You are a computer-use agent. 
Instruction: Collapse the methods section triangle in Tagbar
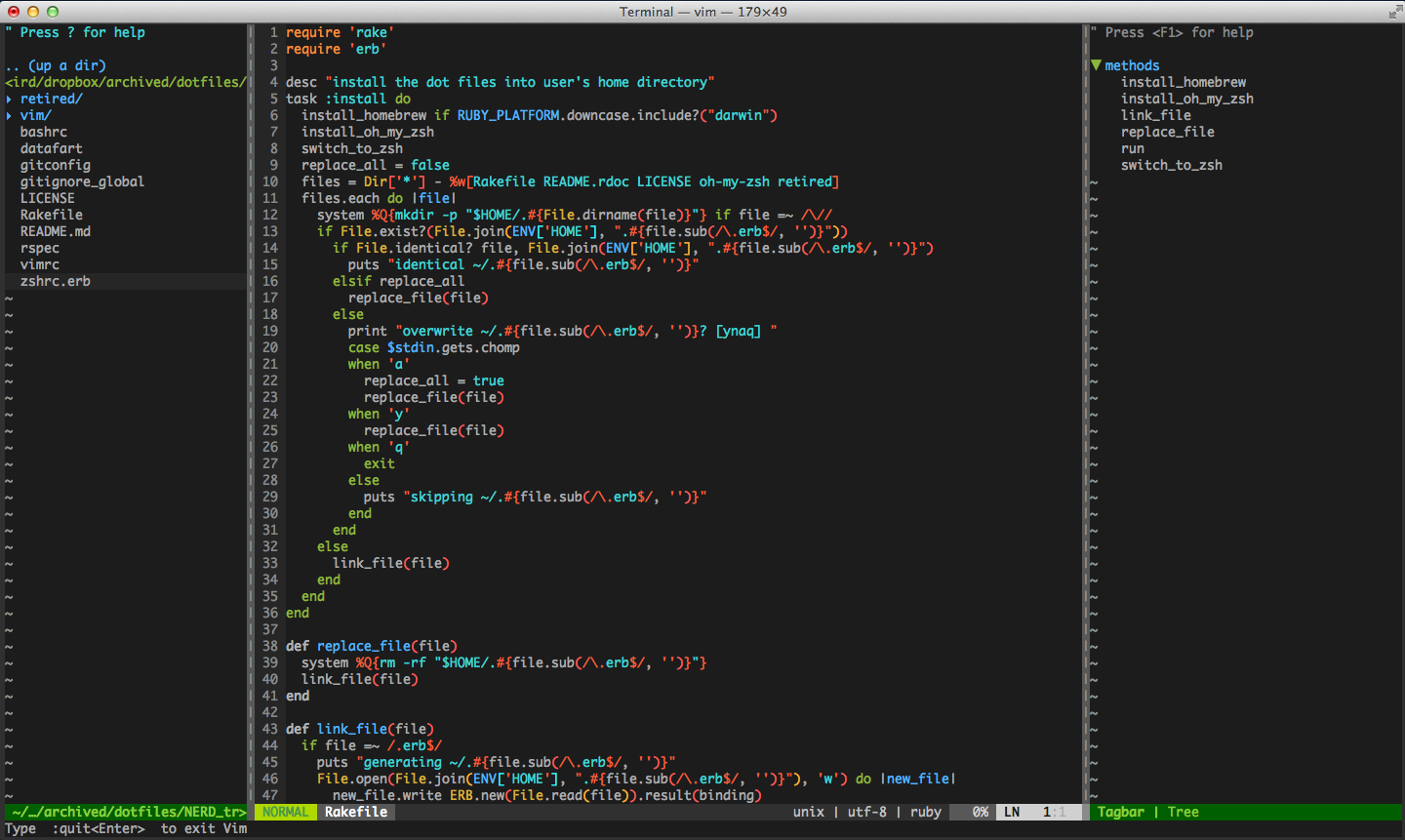[1096, 65]
